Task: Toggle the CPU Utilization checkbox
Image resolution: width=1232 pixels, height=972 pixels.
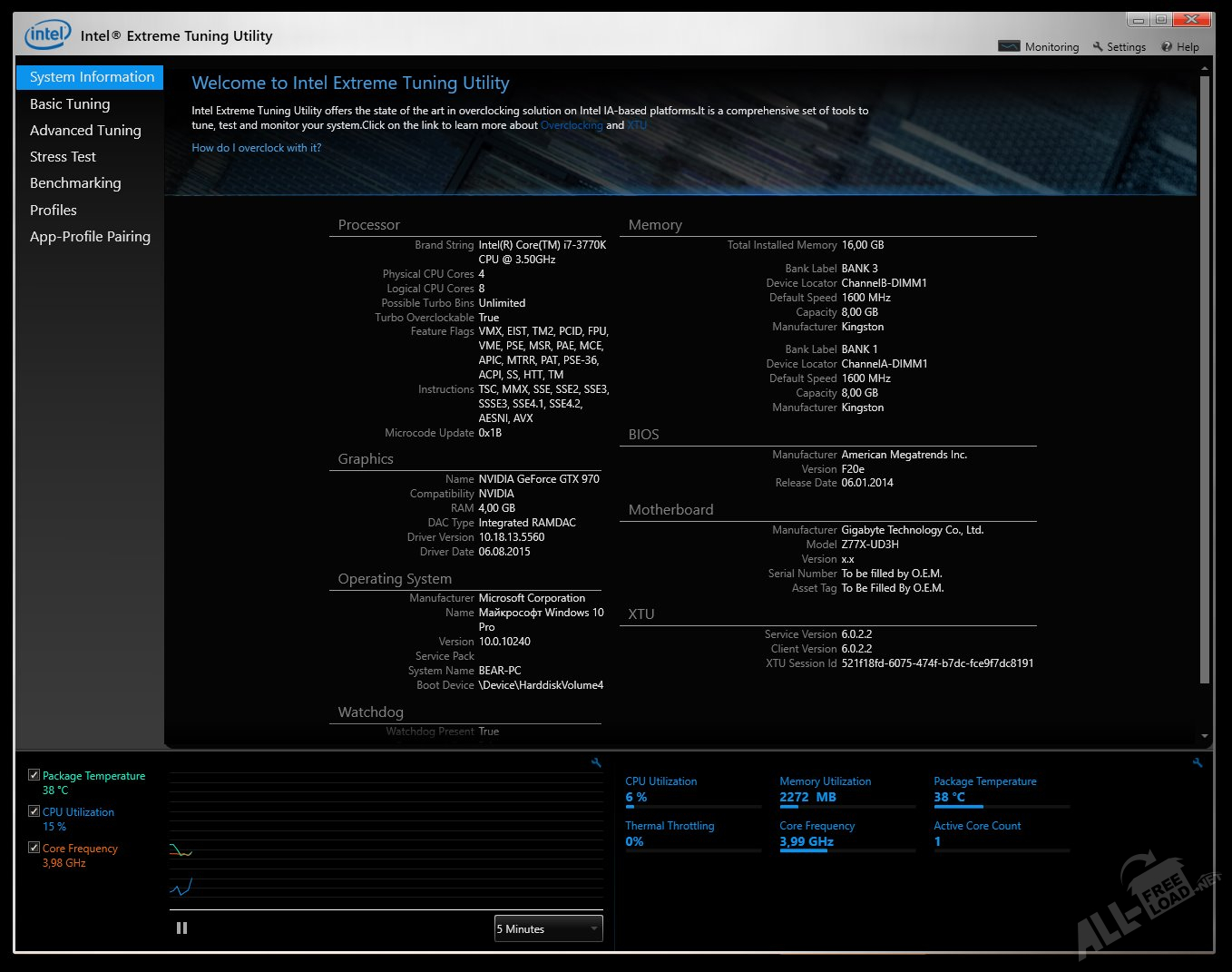Action: 34,811
